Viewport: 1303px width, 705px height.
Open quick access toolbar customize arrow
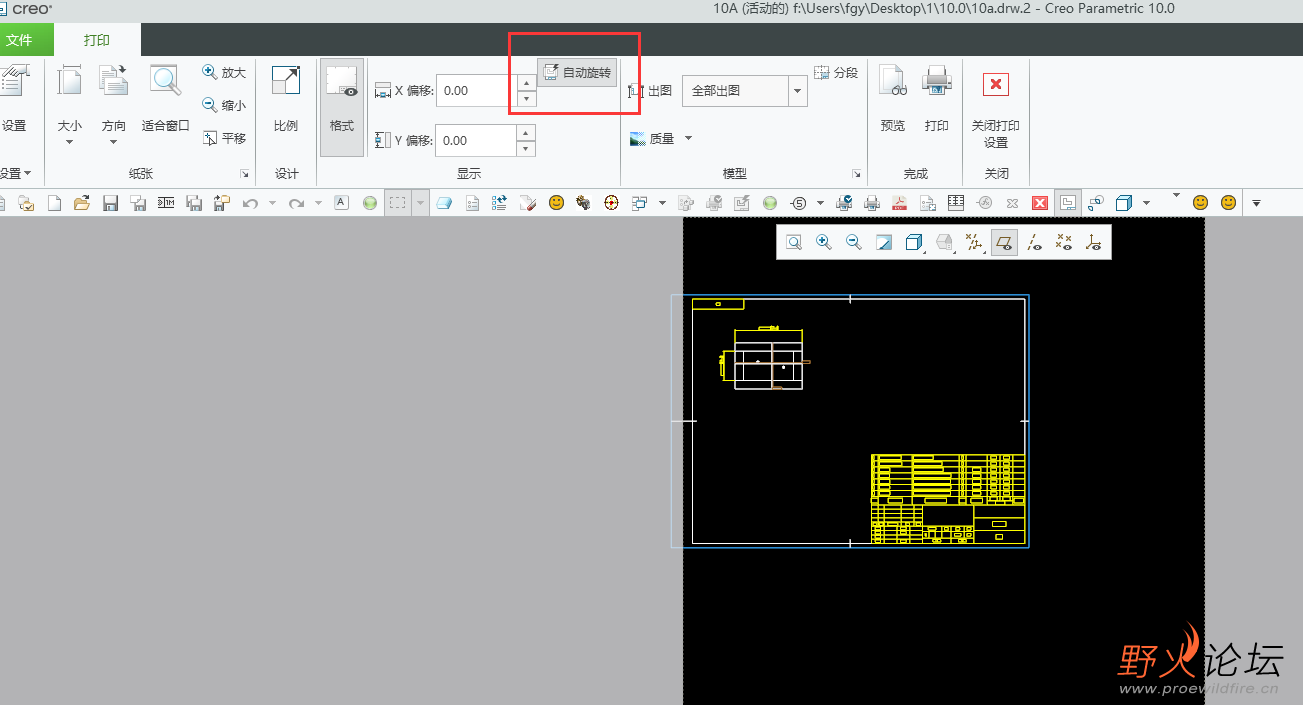[x=1256, y=203]
